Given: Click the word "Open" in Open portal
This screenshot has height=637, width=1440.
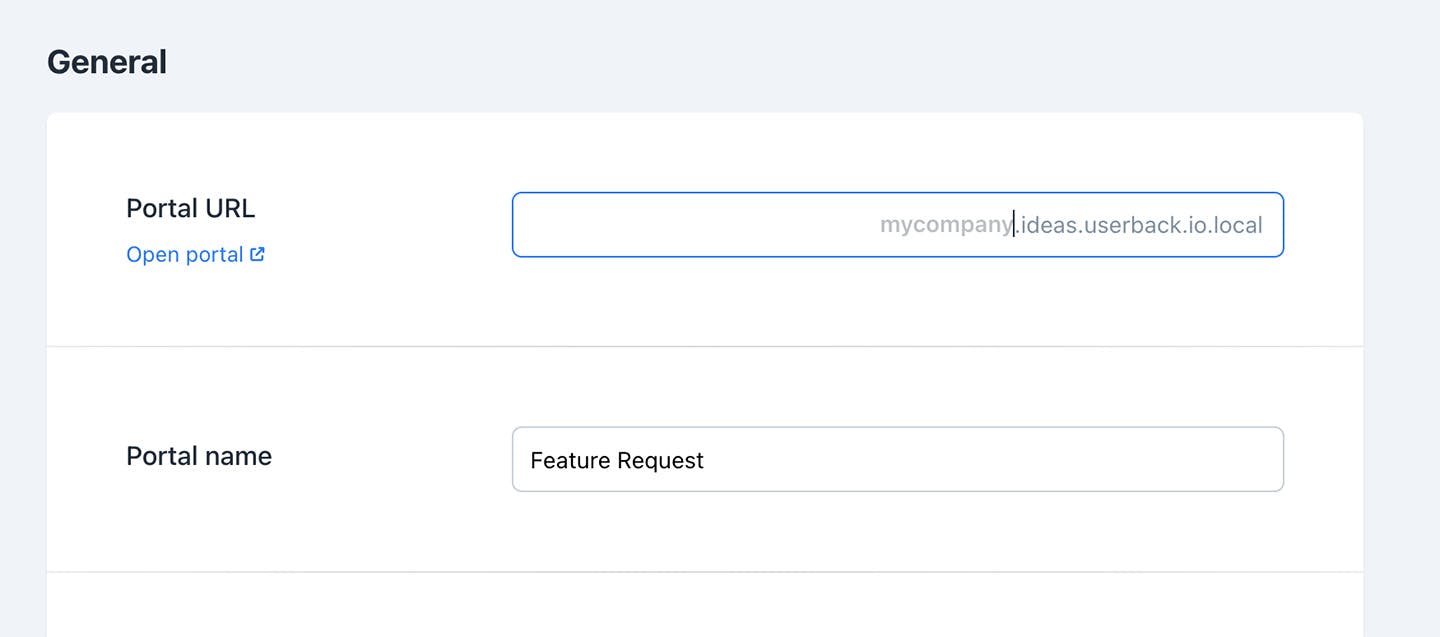Looking at the screenshot, I should tap(149, 255).
